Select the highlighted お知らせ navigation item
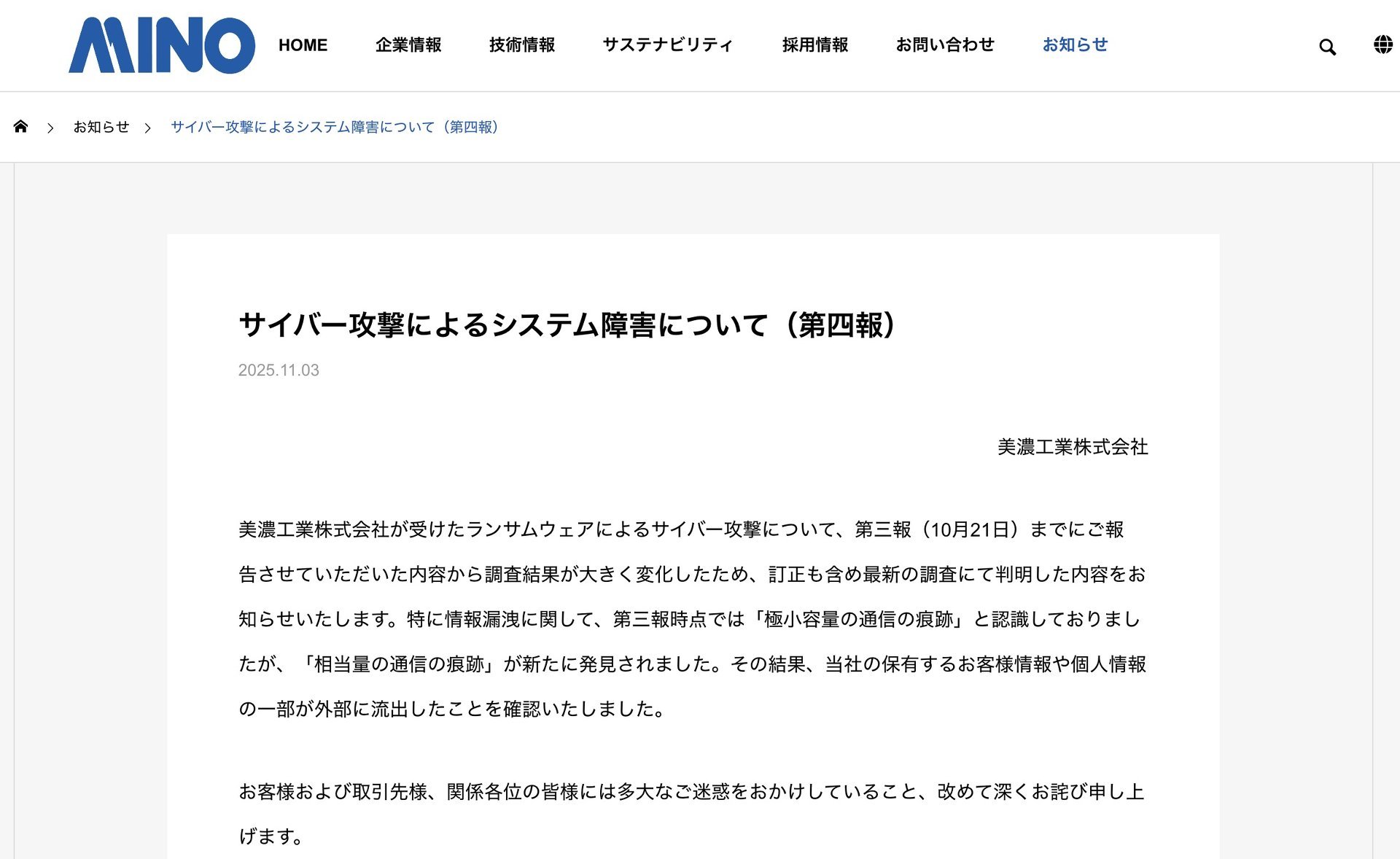 pos(1075,45)
